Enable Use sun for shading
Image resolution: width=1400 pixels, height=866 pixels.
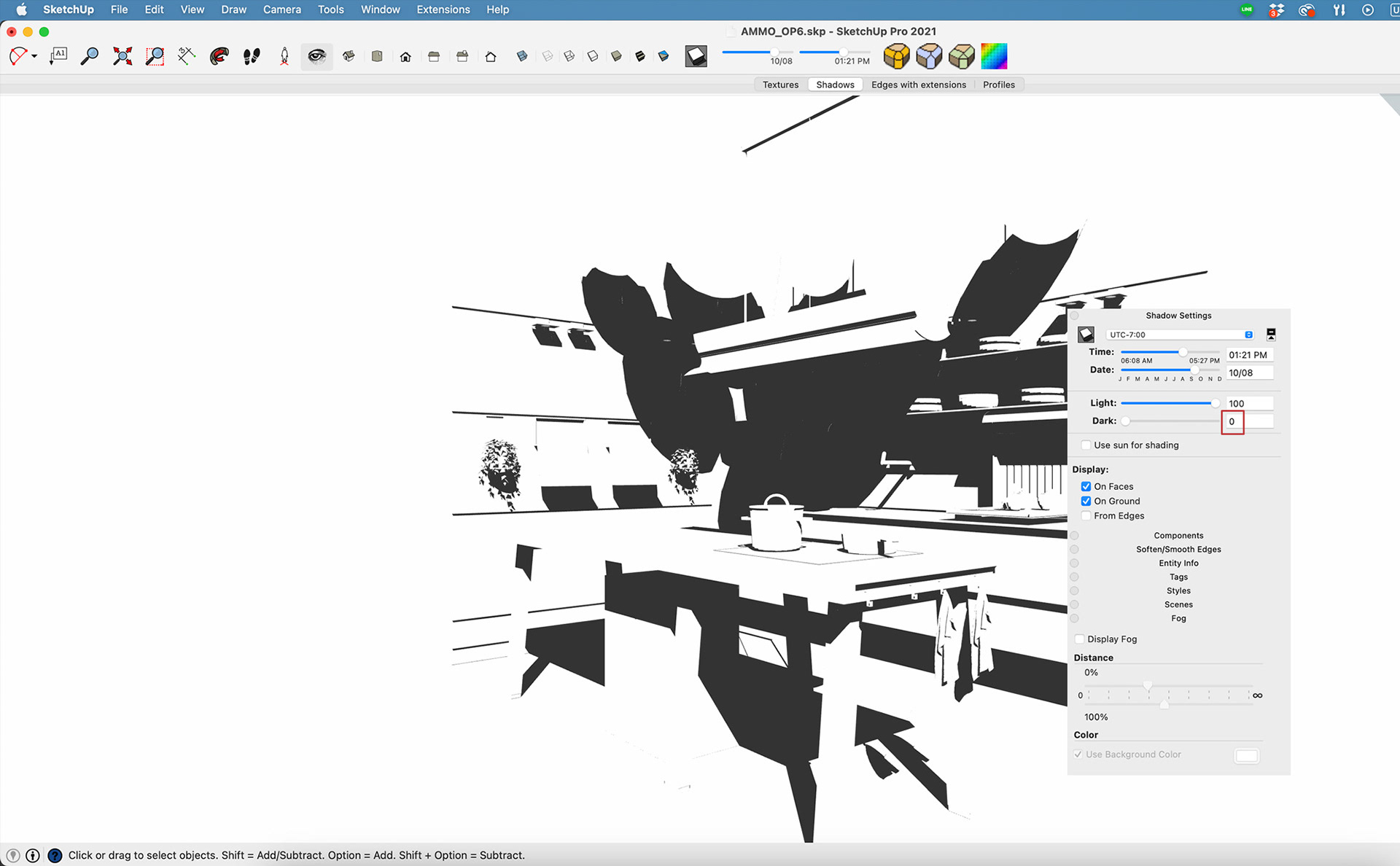tap(1086, 445)
